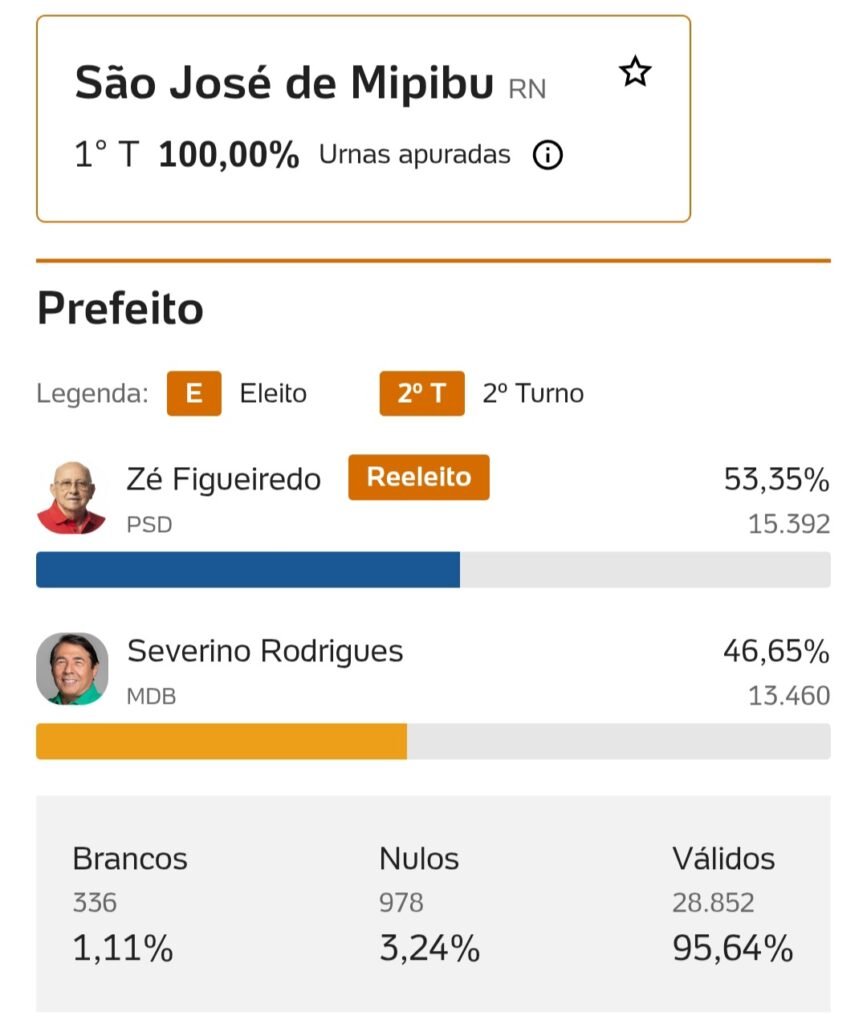Select the Válidos statistics block
This screenshot has width=867, height=1024.
pos(732,904)
